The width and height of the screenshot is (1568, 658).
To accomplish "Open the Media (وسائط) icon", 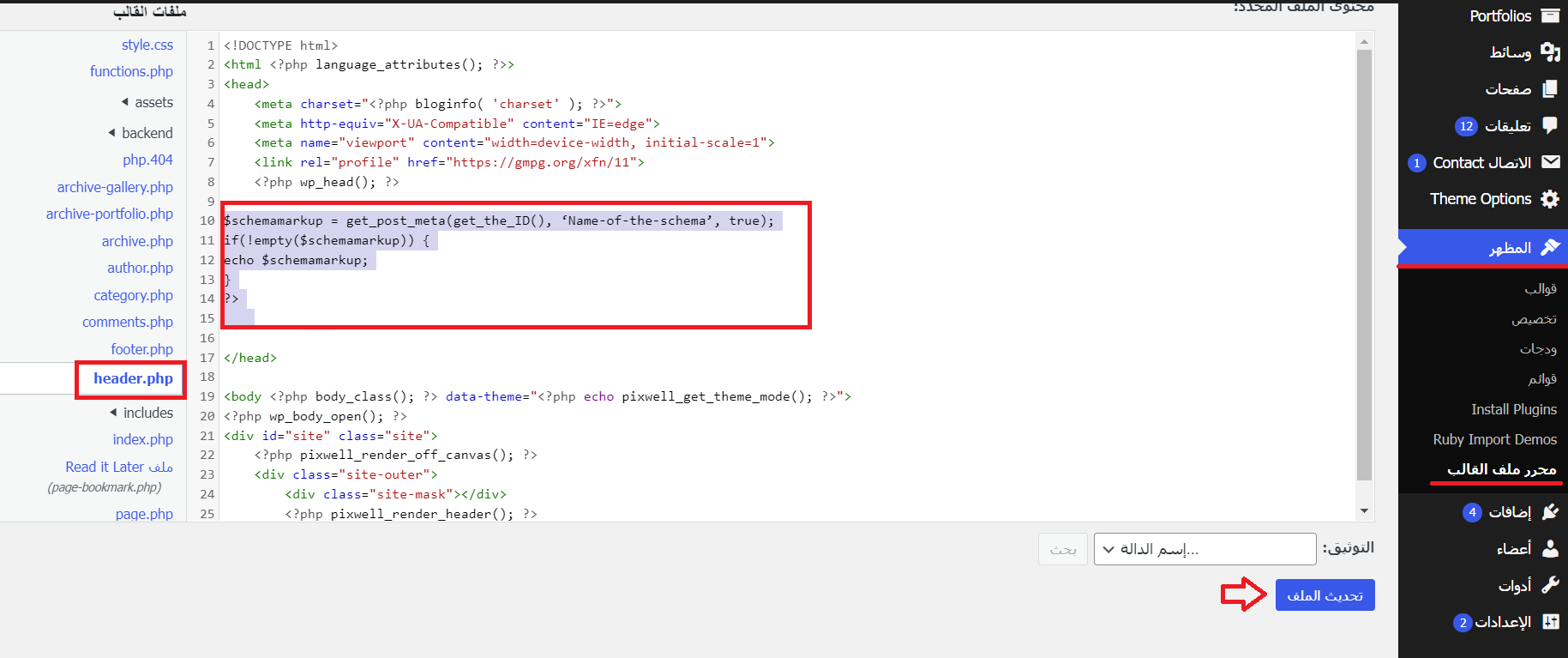I will pyautogui.click(x=1550, y=52).
